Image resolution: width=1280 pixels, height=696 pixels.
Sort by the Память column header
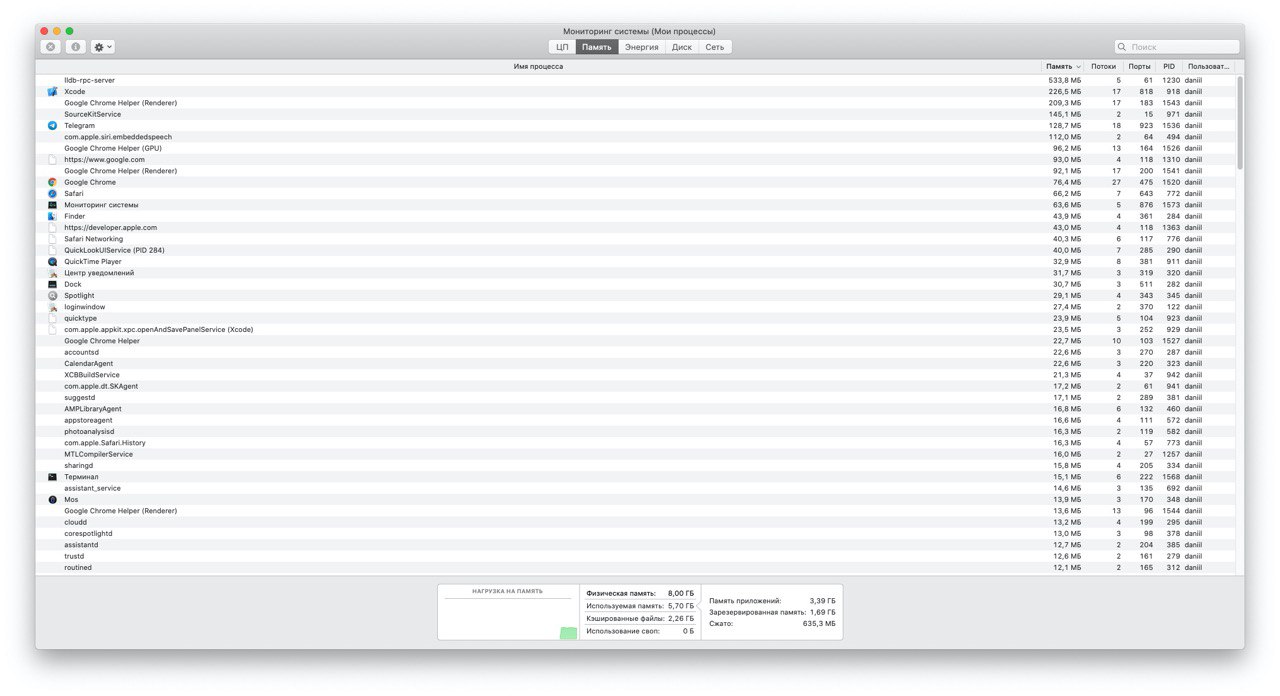1063,66
